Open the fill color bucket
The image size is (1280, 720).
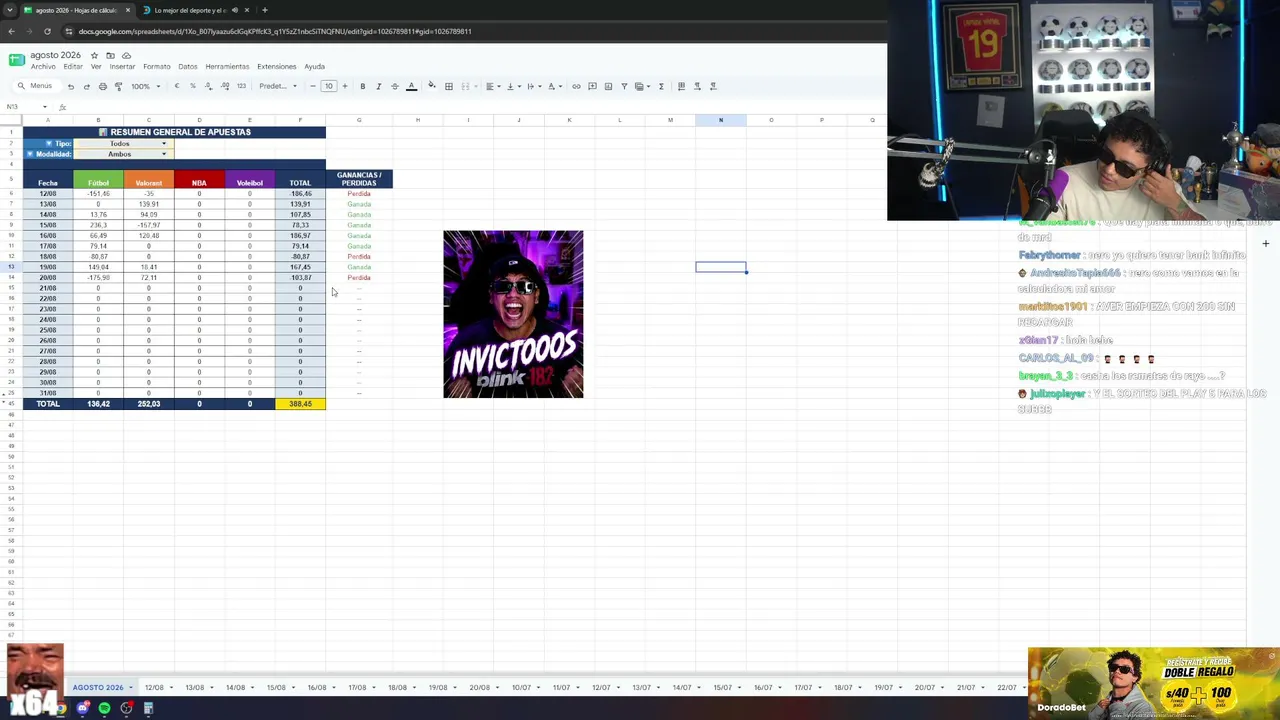click(x=432, y=86)
